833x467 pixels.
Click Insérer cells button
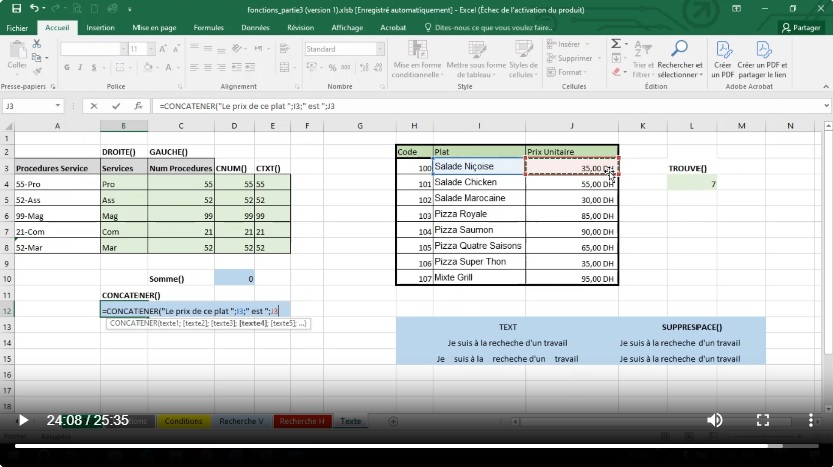click(568, 44)
